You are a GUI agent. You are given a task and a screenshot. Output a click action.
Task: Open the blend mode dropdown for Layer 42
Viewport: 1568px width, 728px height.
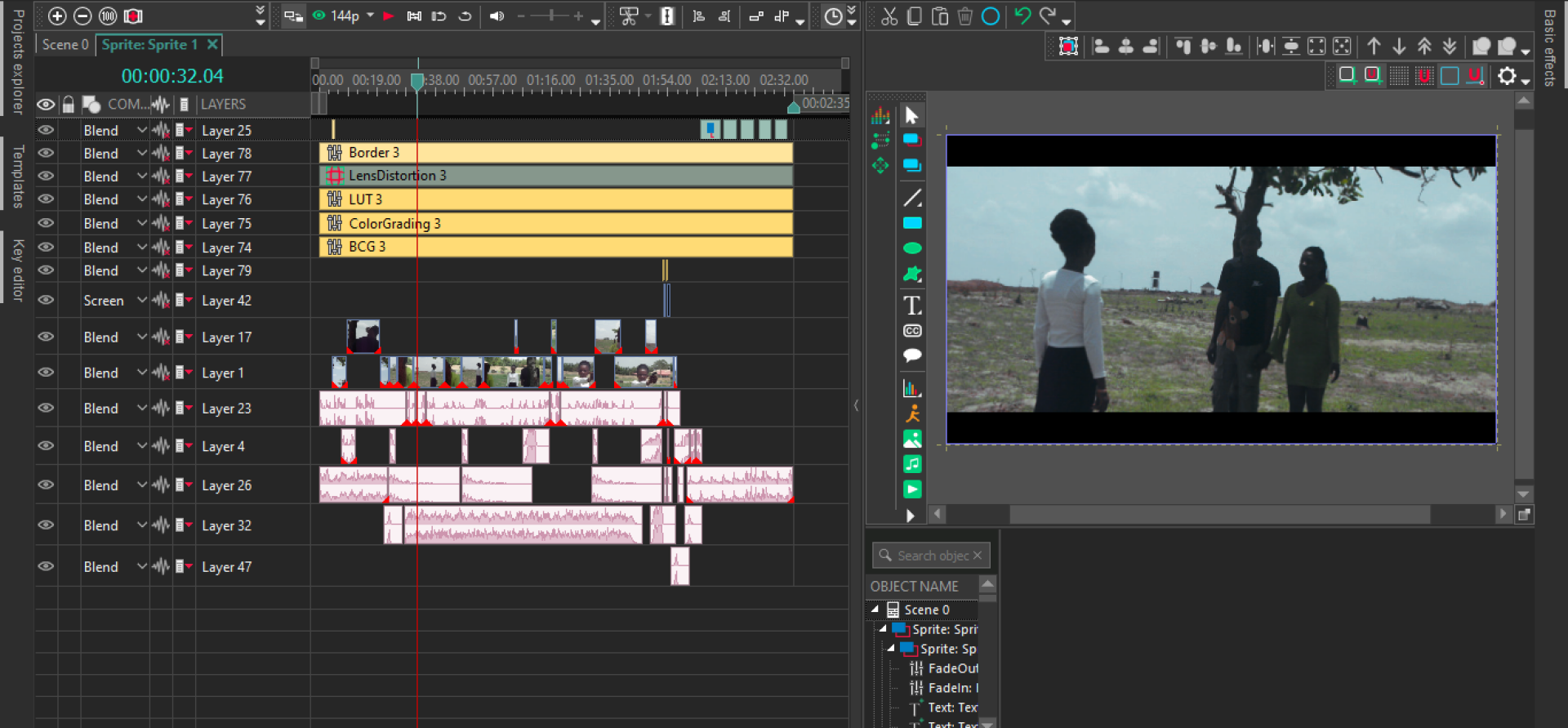pos(141,301)
